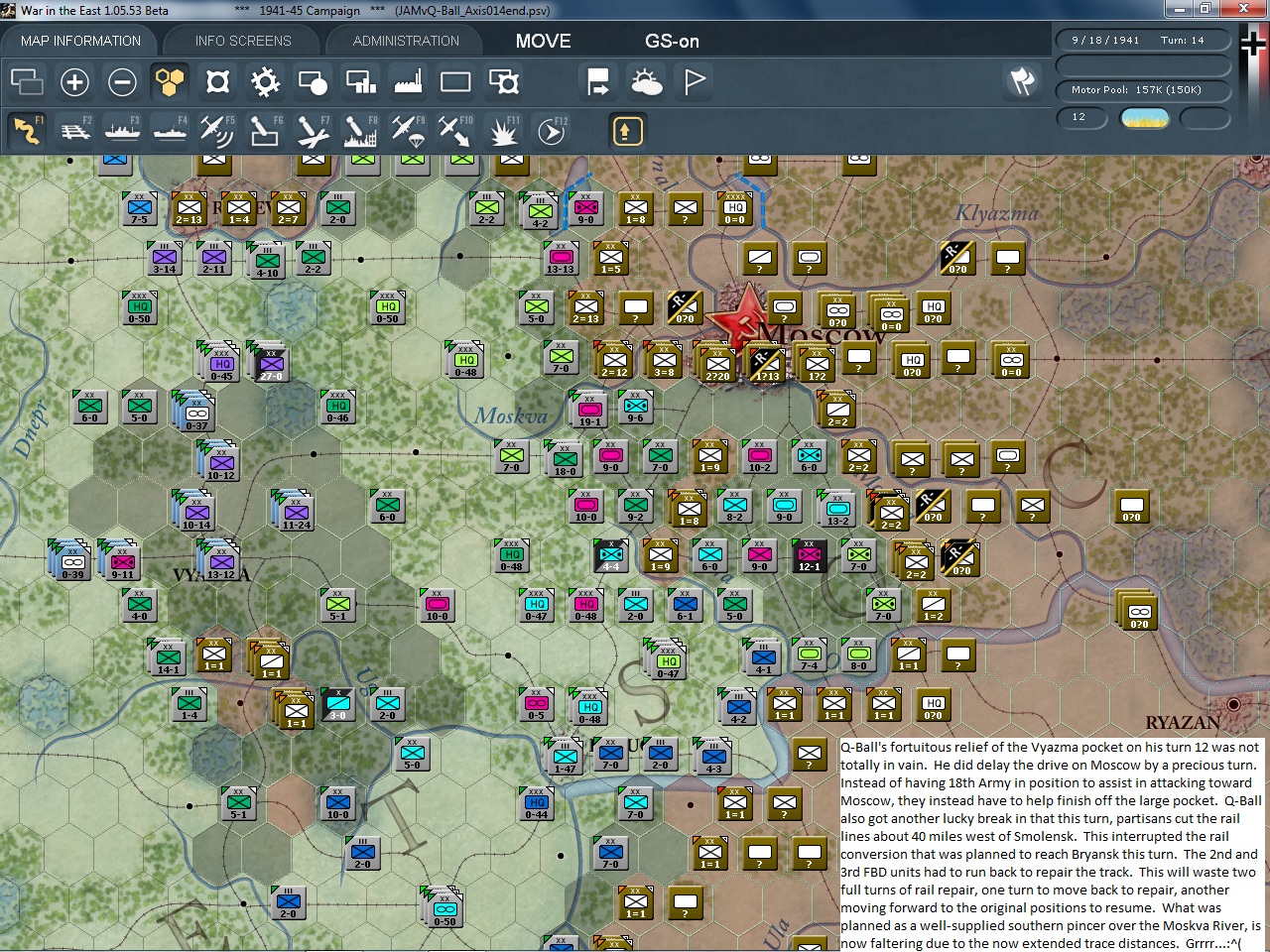The height and width of the screenshot is (952, 1270).
Task: Open the INFO SCREENS tab
Action: point(243,41)
